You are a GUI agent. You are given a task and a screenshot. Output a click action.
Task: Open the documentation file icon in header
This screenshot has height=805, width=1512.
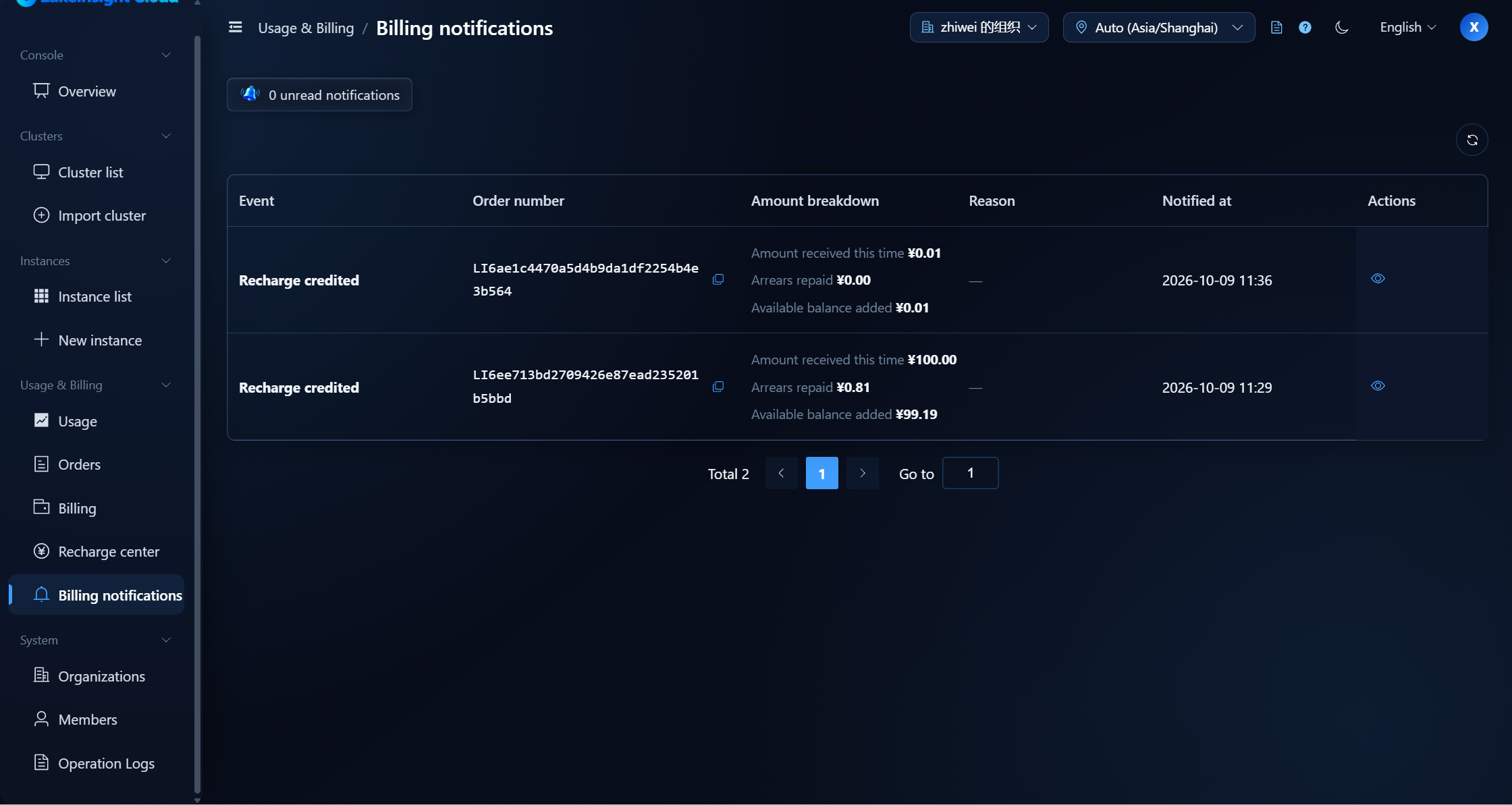1276,27
